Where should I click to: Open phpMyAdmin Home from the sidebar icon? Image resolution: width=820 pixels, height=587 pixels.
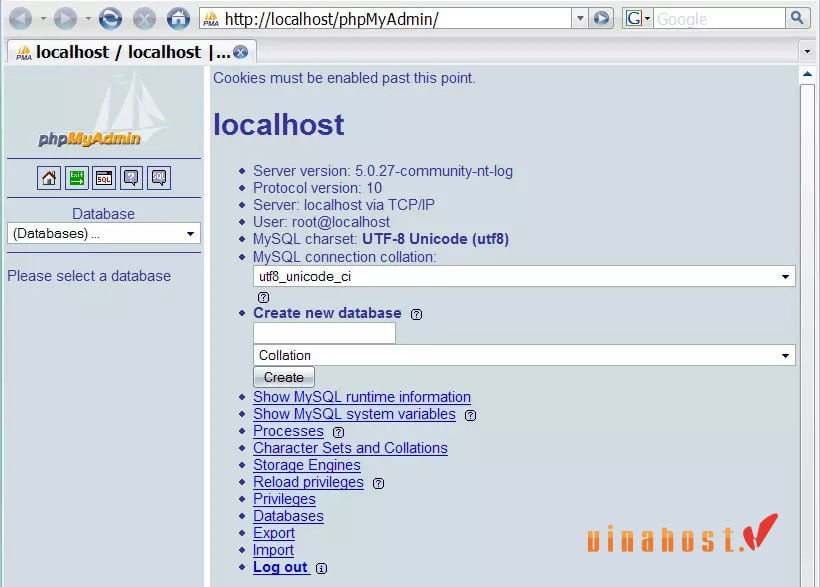[x=49, y=178]
